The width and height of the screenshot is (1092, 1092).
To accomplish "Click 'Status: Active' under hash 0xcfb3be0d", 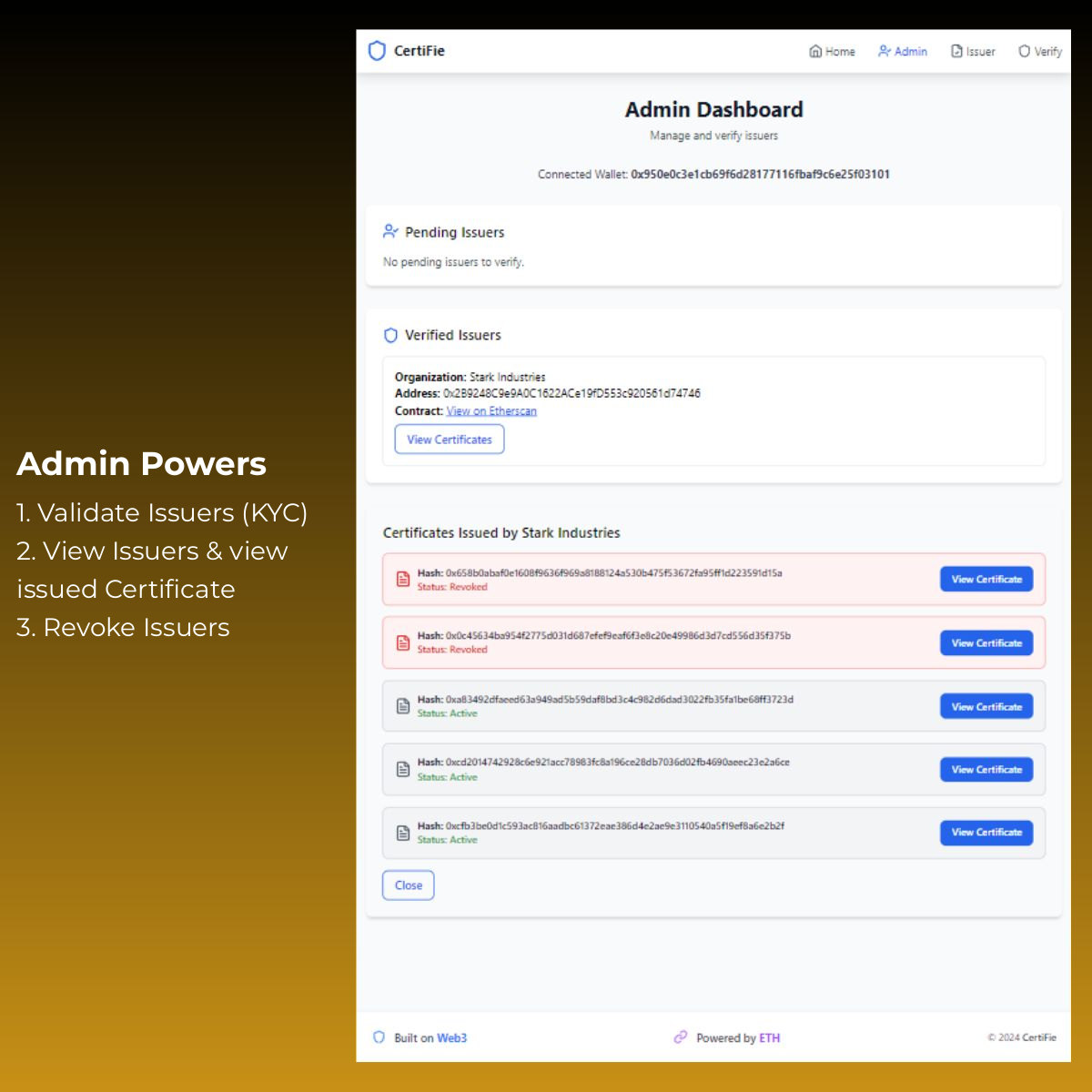I will click(x=448, y=840).
